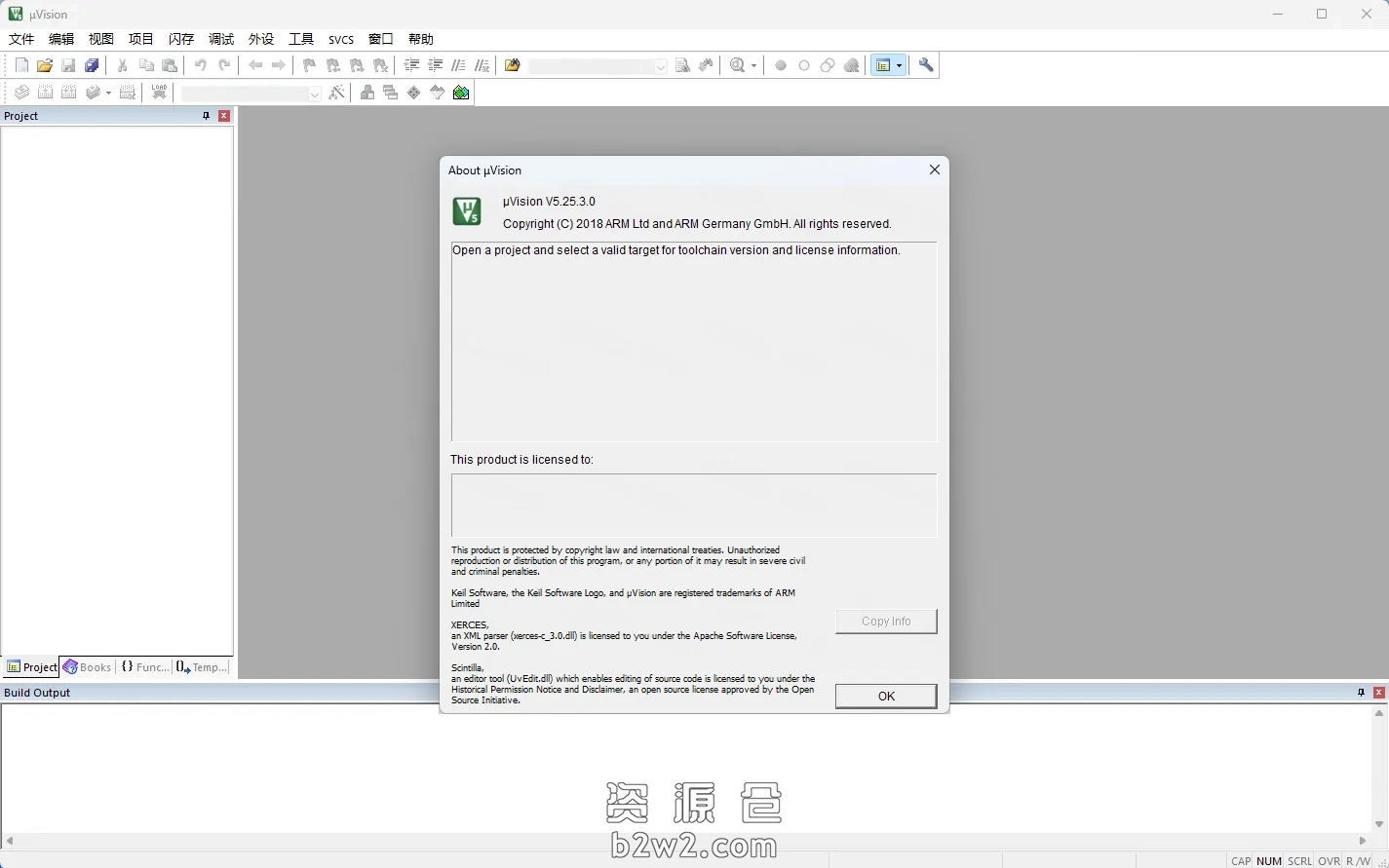
Task: Expand the window layout dropdown arrow
Action: [899, 65]
